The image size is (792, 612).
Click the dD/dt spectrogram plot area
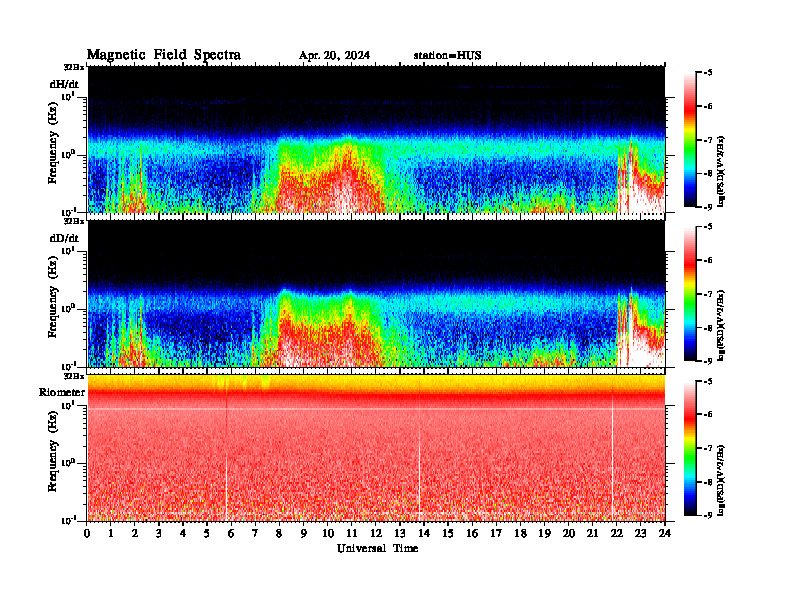coord(376,293)
